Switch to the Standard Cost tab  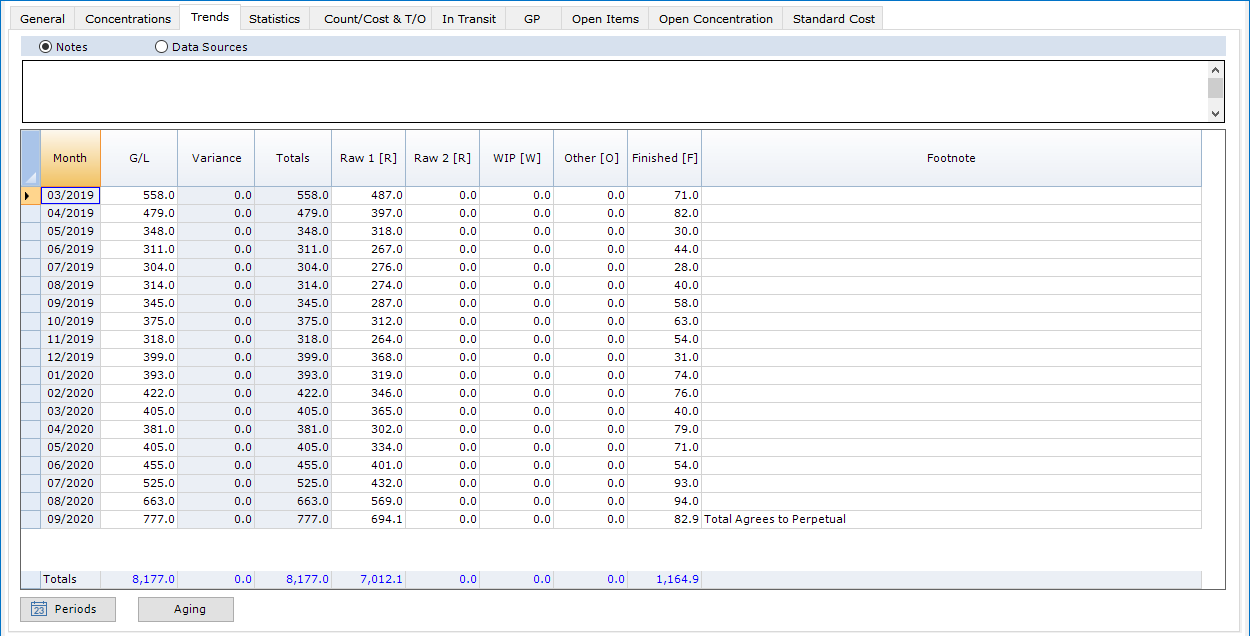coord(832,17)
